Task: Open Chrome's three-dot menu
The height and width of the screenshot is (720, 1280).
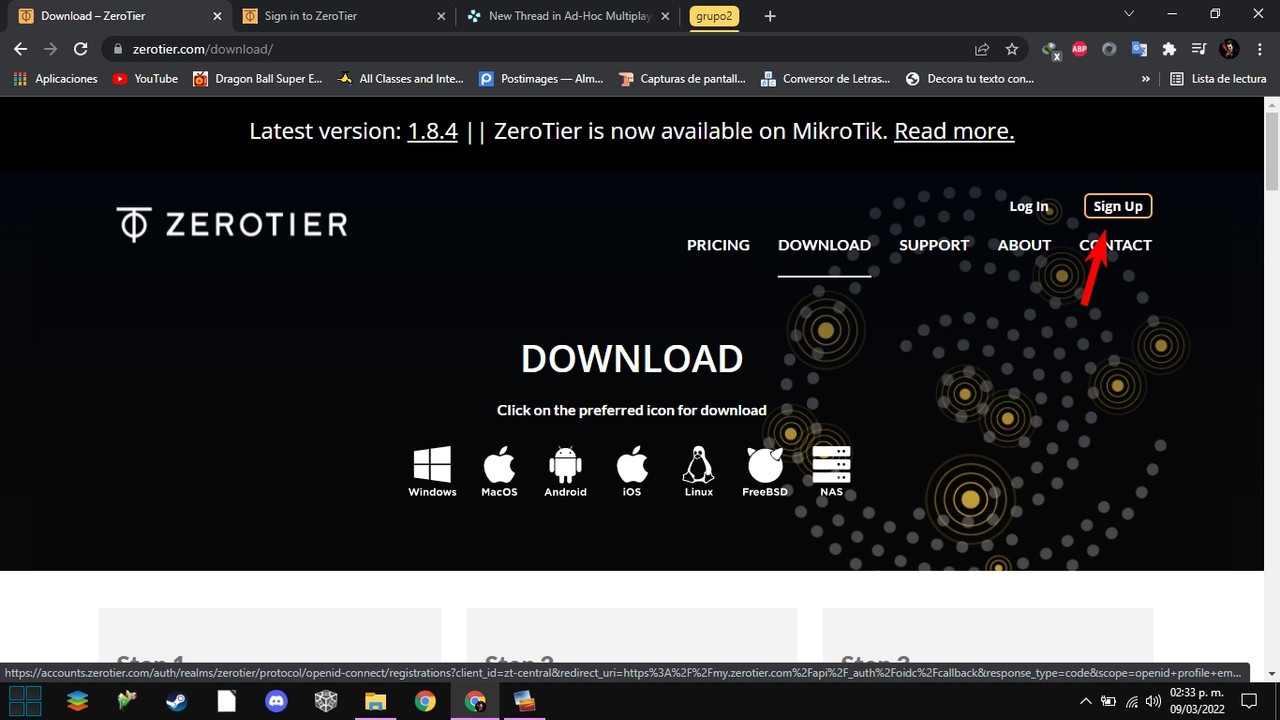Action: [1259, 49]
